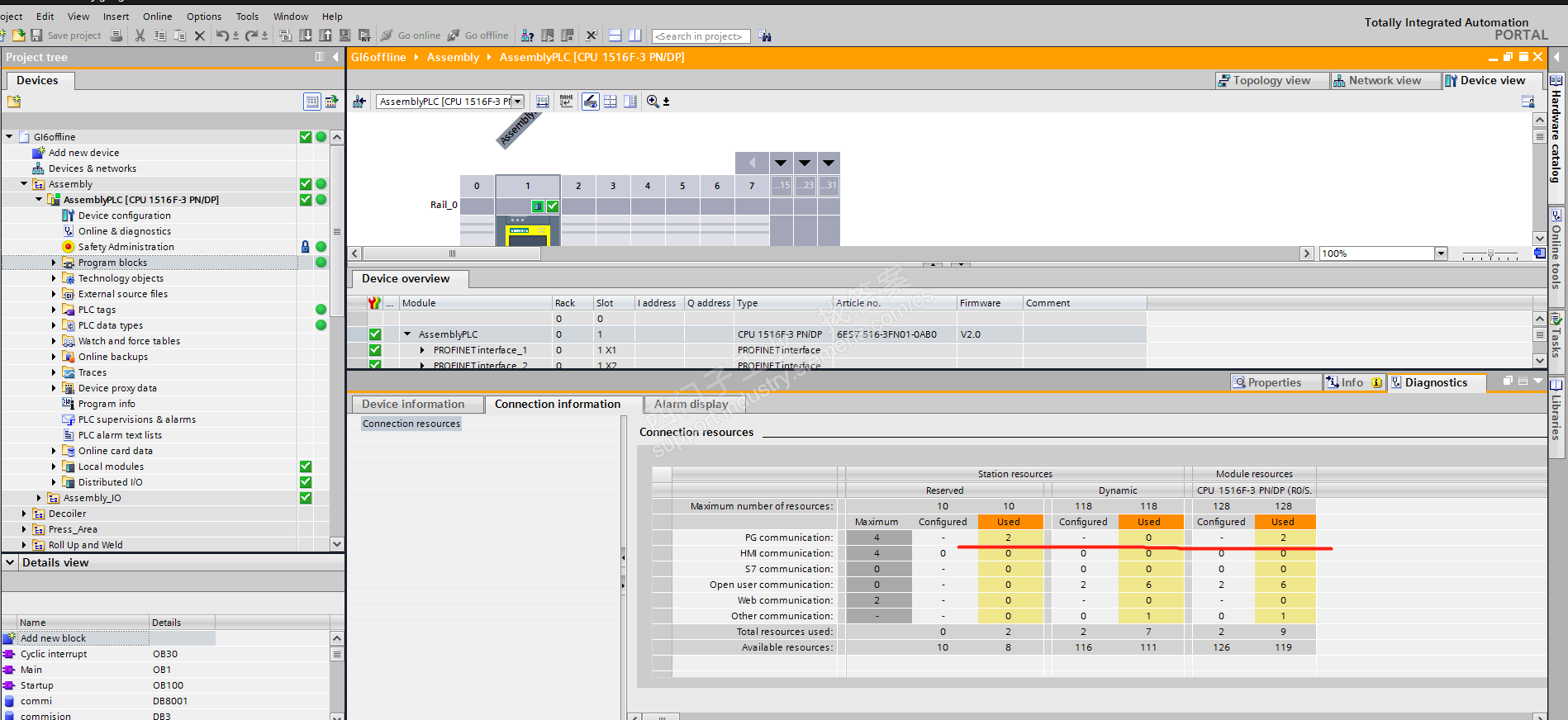Collapse the Project tree panel with arrow
The image size is (1568, 720).
pos(335,57)
